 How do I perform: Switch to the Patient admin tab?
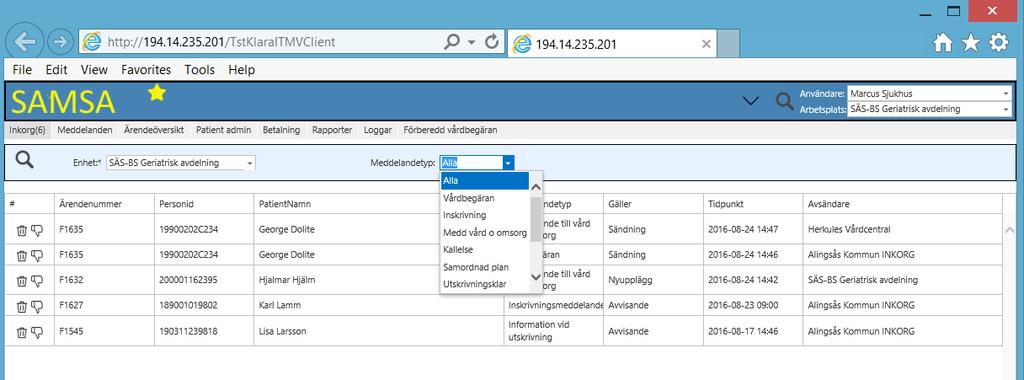[x=223, y=130]
